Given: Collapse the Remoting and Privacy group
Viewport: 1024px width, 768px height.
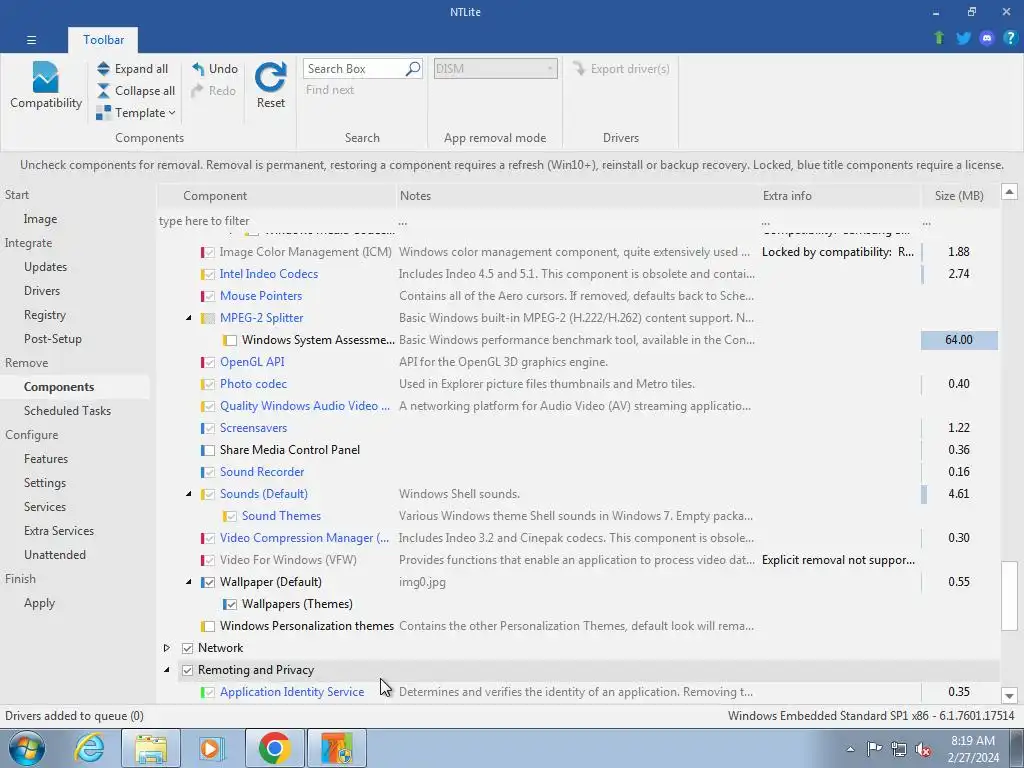Looking at the screenshot, I should 167,670.
